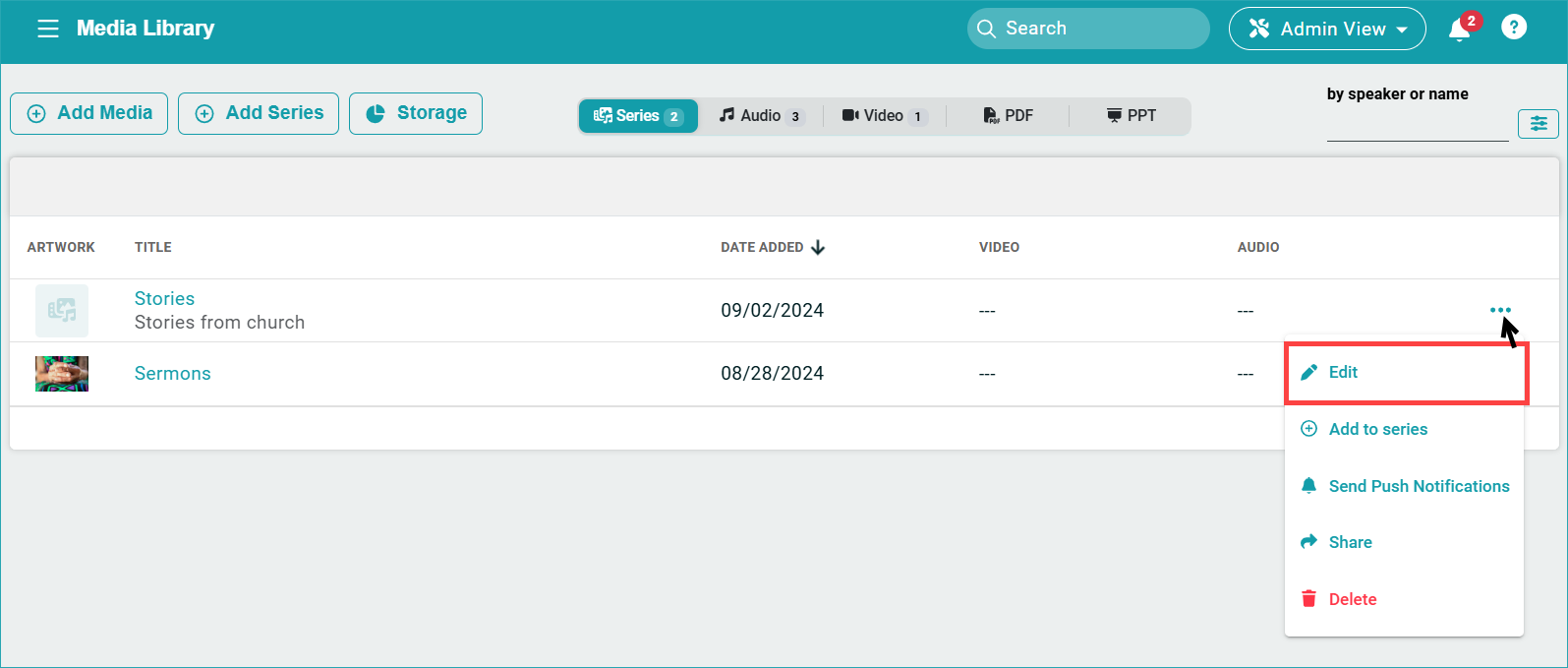This screenshot has height=668, width=1568.
Task: Open the notifications bell
Action: tap(1460, 30)
